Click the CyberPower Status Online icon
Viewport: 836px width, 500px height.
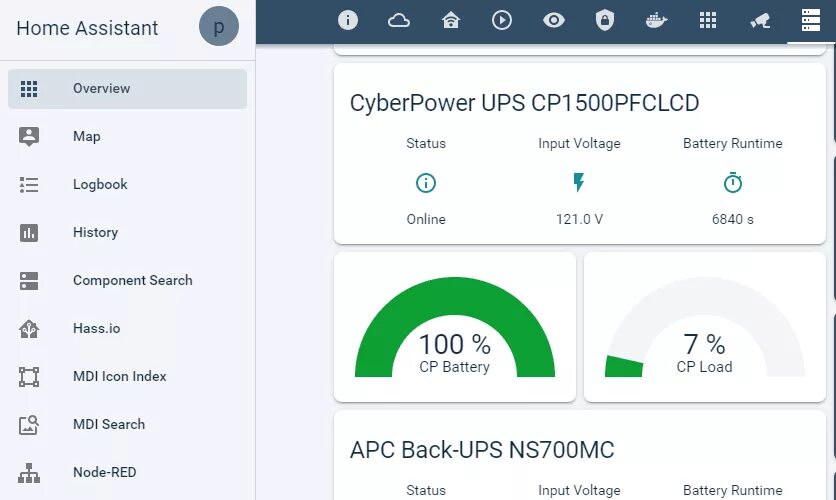pyautogui.click(x=426, y=183)
